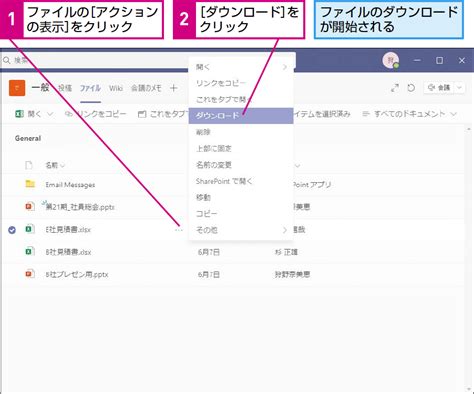
Task: Click 狩野奈美恵 in the B社プレゼン用.pptx row
Action: coord(292,275)
